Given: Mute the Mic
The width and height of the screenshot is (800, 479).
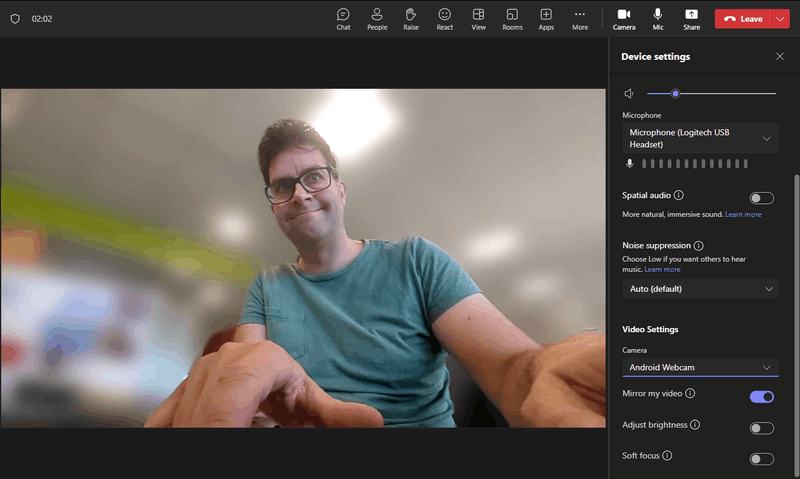Looking at the screenshot, I should coord(658,18).
